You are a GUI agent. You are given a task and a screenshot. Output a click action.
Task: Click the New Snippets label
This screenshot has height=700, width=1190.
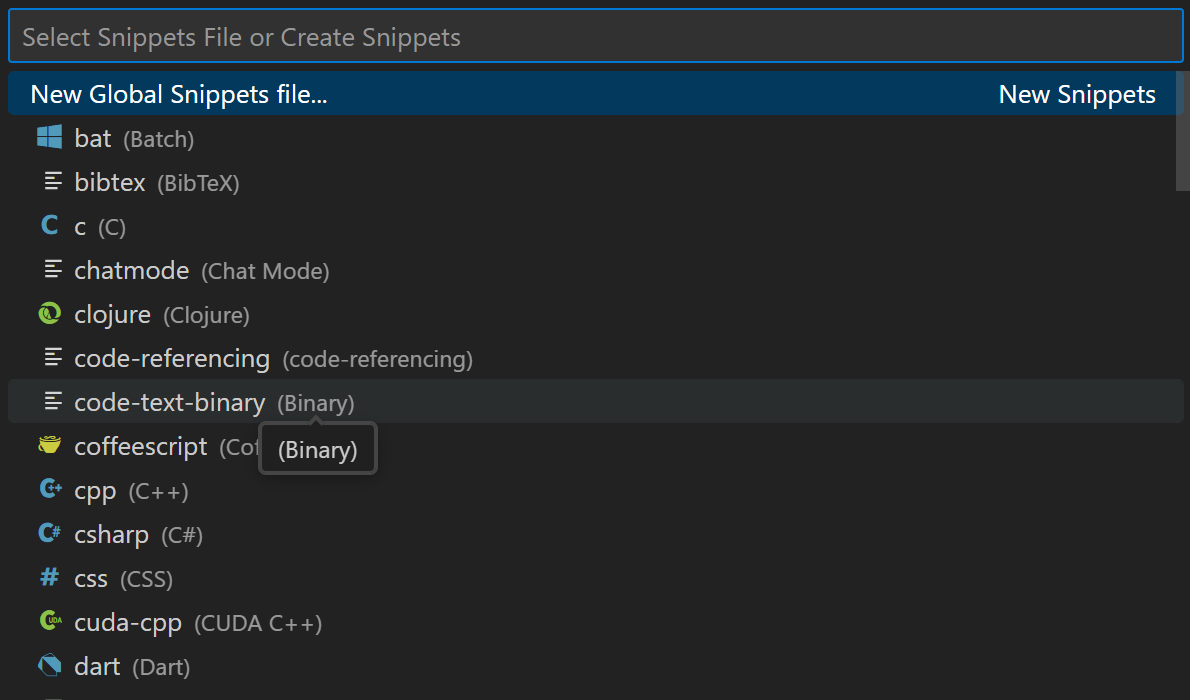(x=1077, y=94)
